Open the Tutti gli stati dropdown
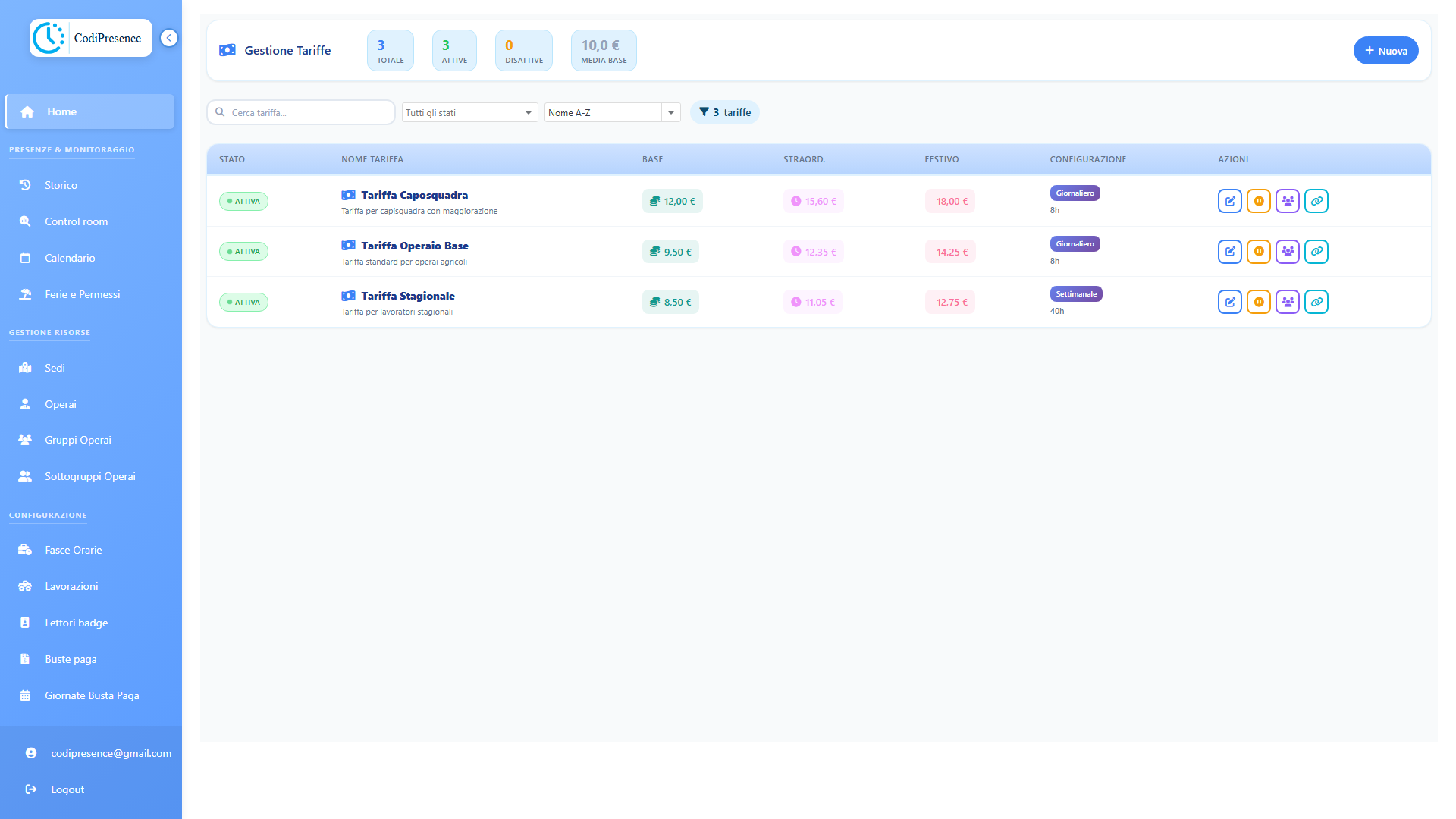Viewport: 1456px width, 819px height. pyautogui.click(x=469, y=112)
